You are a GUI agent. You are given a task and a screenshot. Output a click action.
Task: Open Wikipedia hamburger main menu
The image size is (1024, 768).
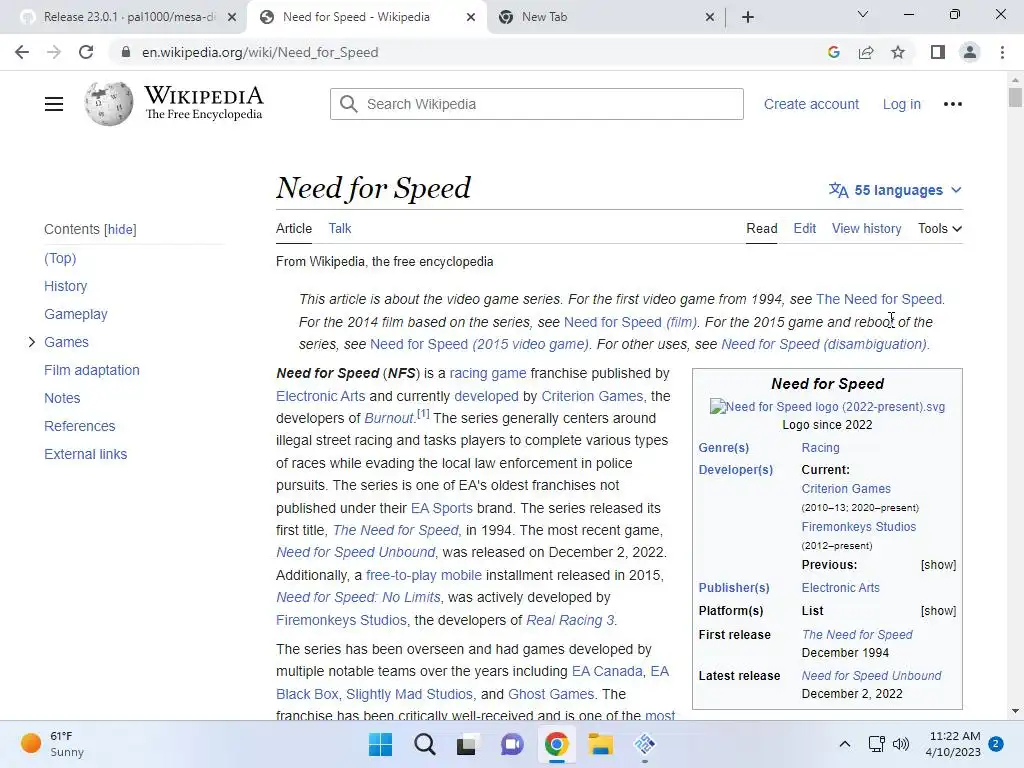click(x=54, y=104)
